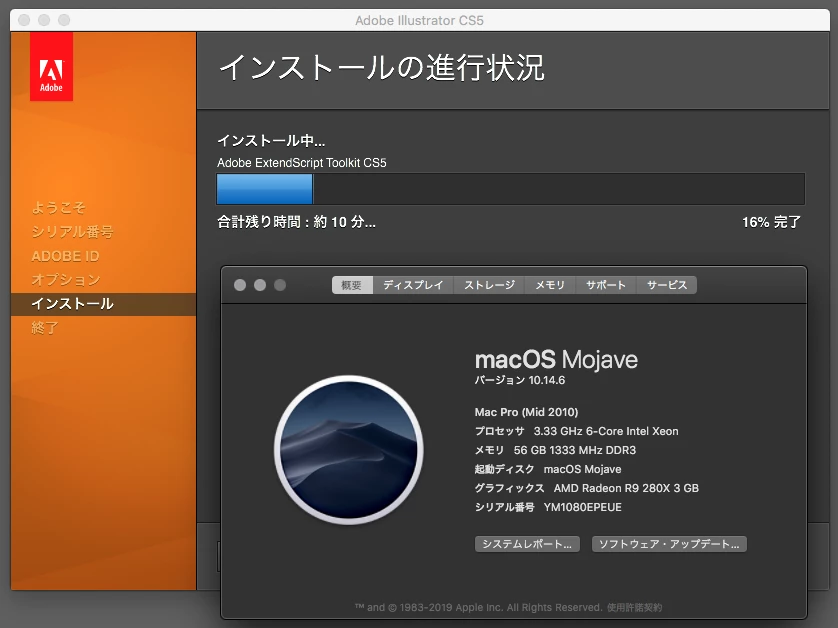Click the バージョン 10.14.6 text
Image resolution: width=838 pixels, height=628 pixels.
point(519,381)
